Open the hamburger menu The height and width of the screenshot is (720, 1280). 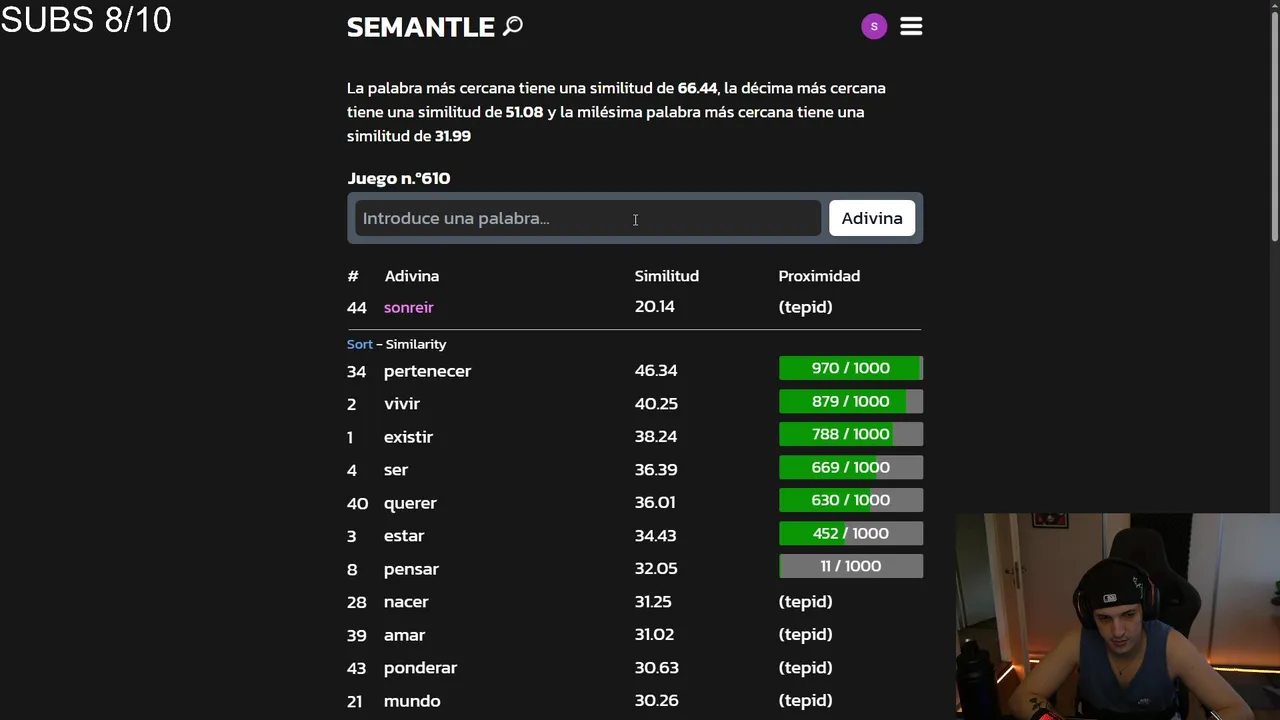pyautogui.click(x=911, y=27)
